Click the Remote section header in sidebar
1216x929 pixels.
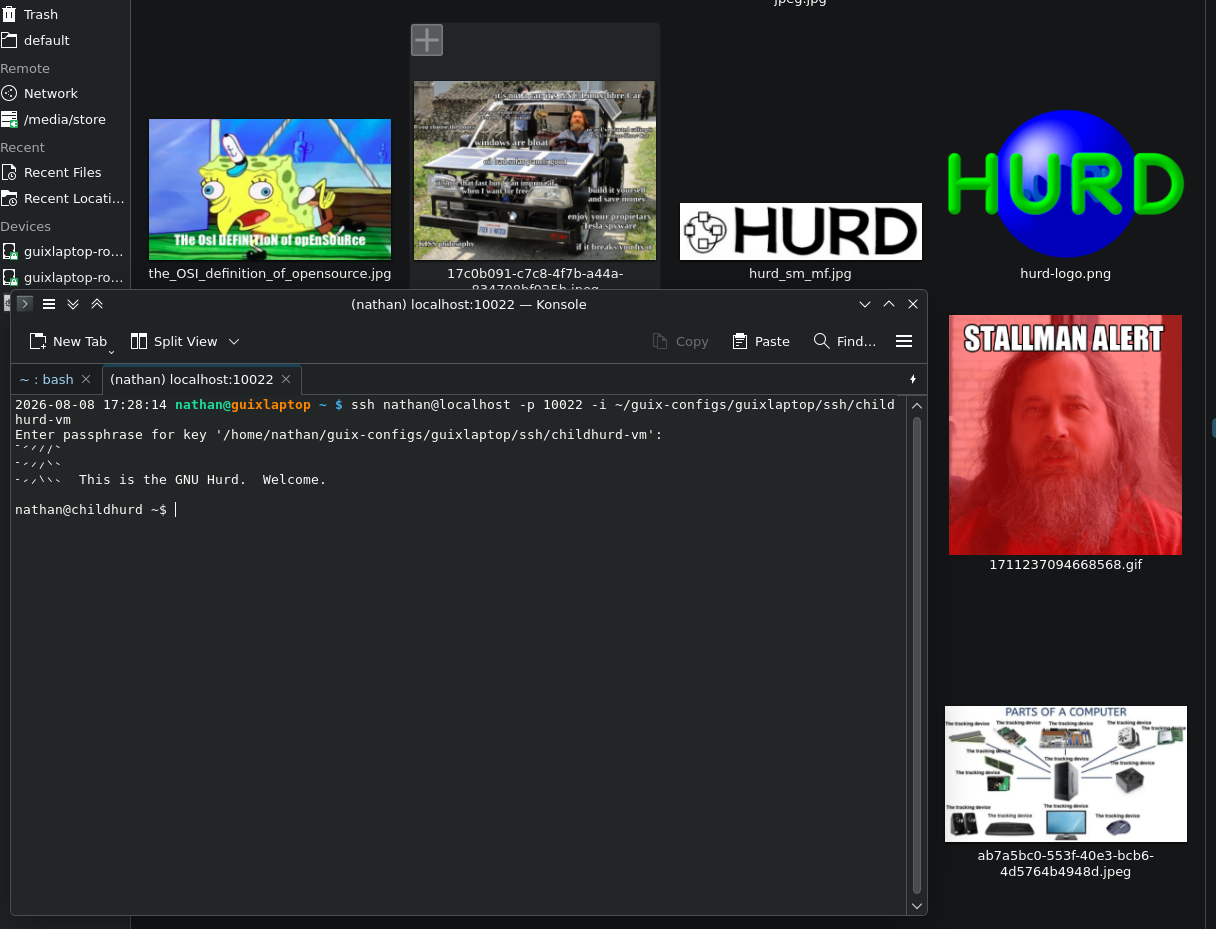25,68
